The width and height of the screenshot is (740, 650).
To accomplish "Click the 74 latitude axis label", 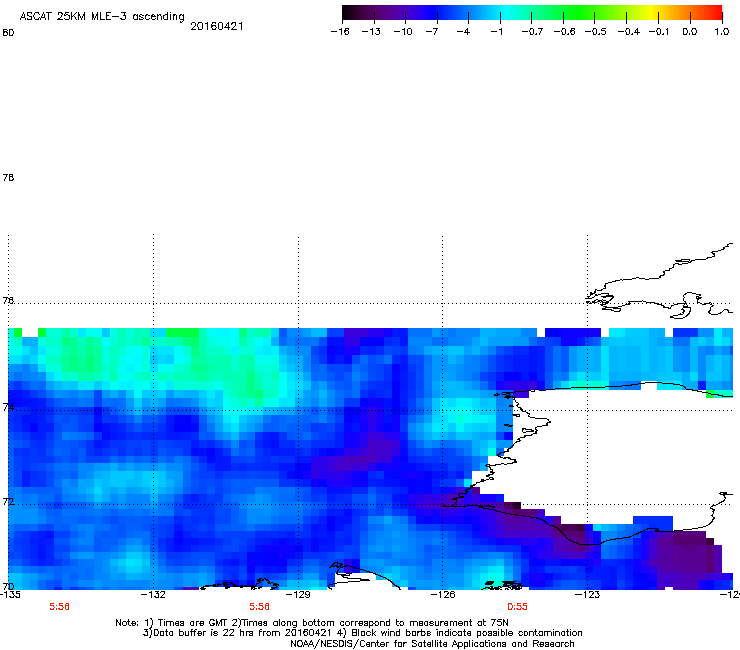I will [8, 407].
